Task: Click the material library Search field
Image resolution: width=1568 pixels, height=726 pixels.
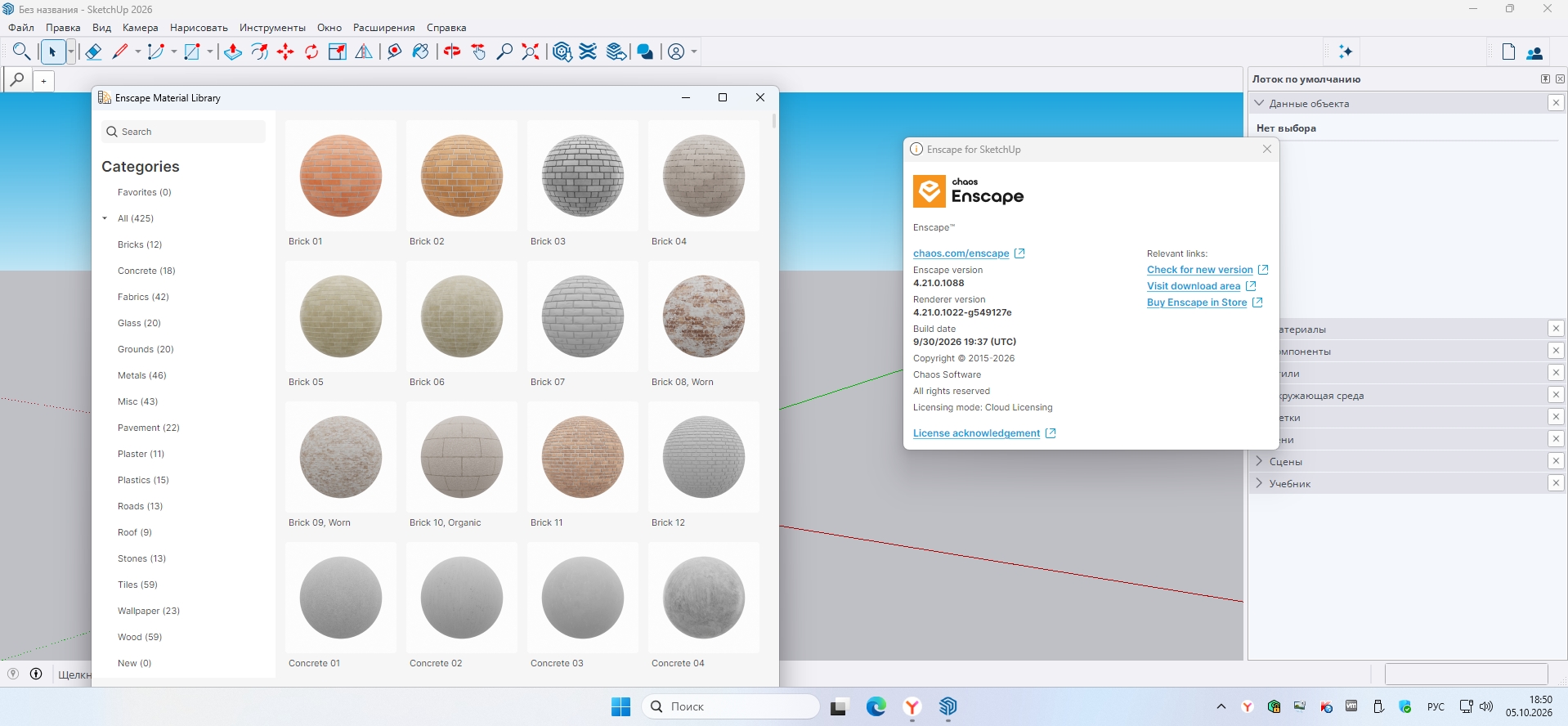Action: coord(184,132)
